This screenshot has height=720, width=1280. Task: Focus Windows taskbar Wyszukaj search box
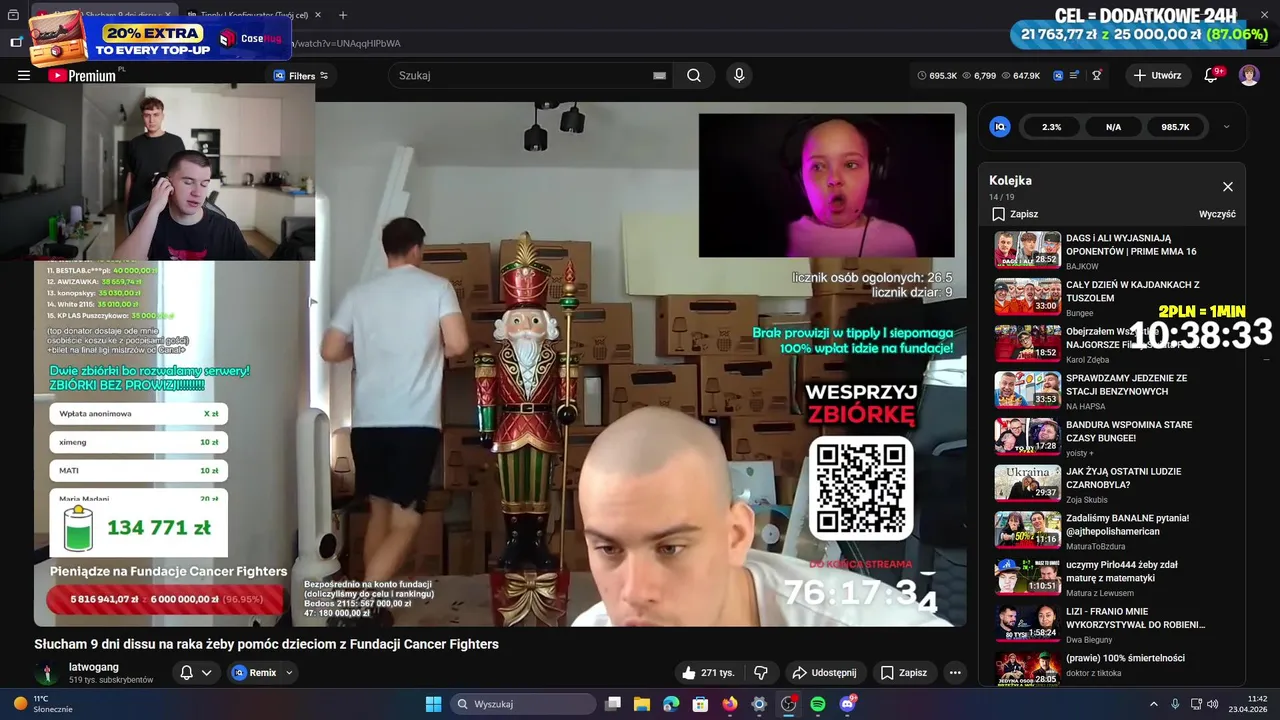tap(524, 704)
